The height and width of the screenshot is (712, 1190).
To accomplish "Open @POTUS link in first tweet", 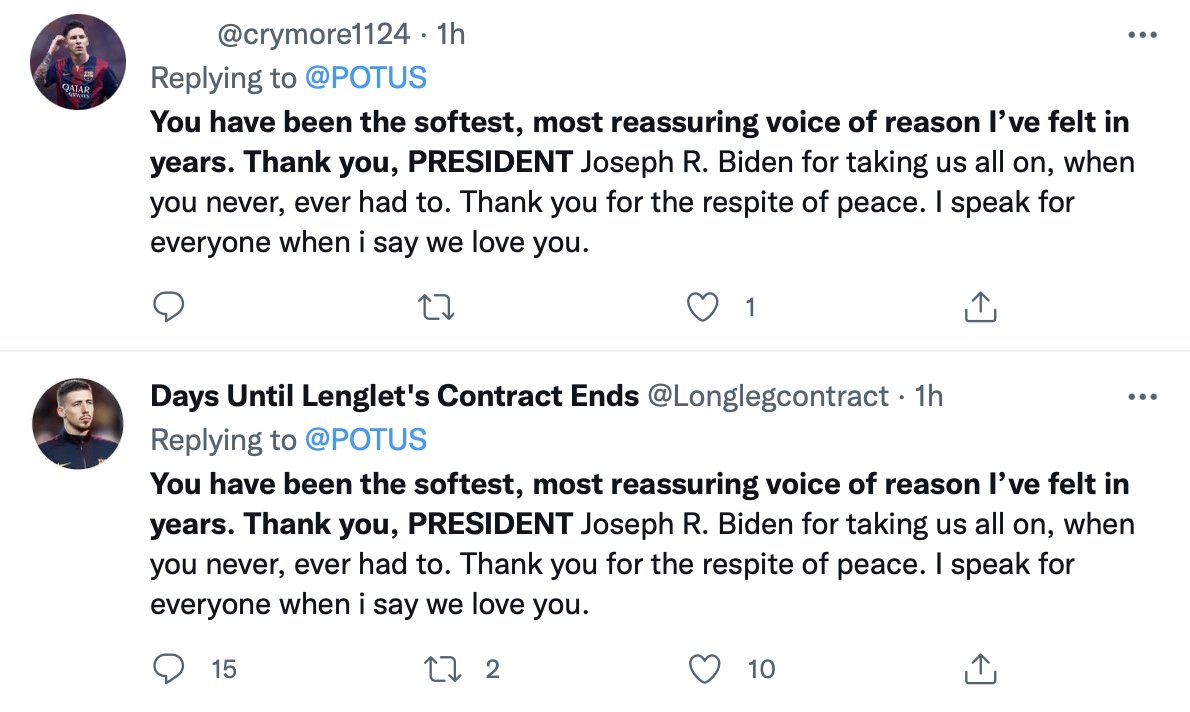I will [364, 77].
